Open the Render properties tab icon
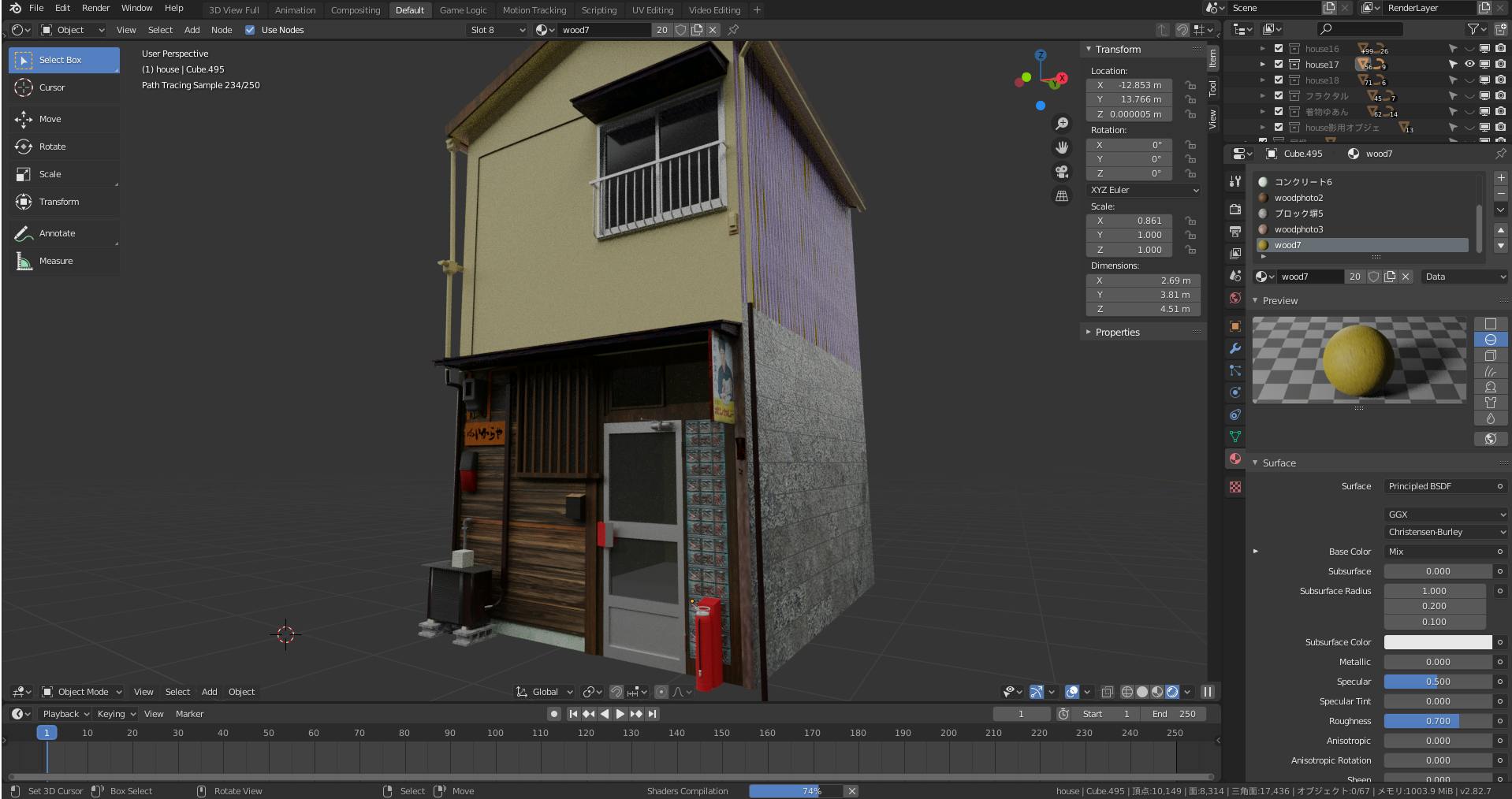Viewport: 1512px width, 799px height. tap(1235, 209)
